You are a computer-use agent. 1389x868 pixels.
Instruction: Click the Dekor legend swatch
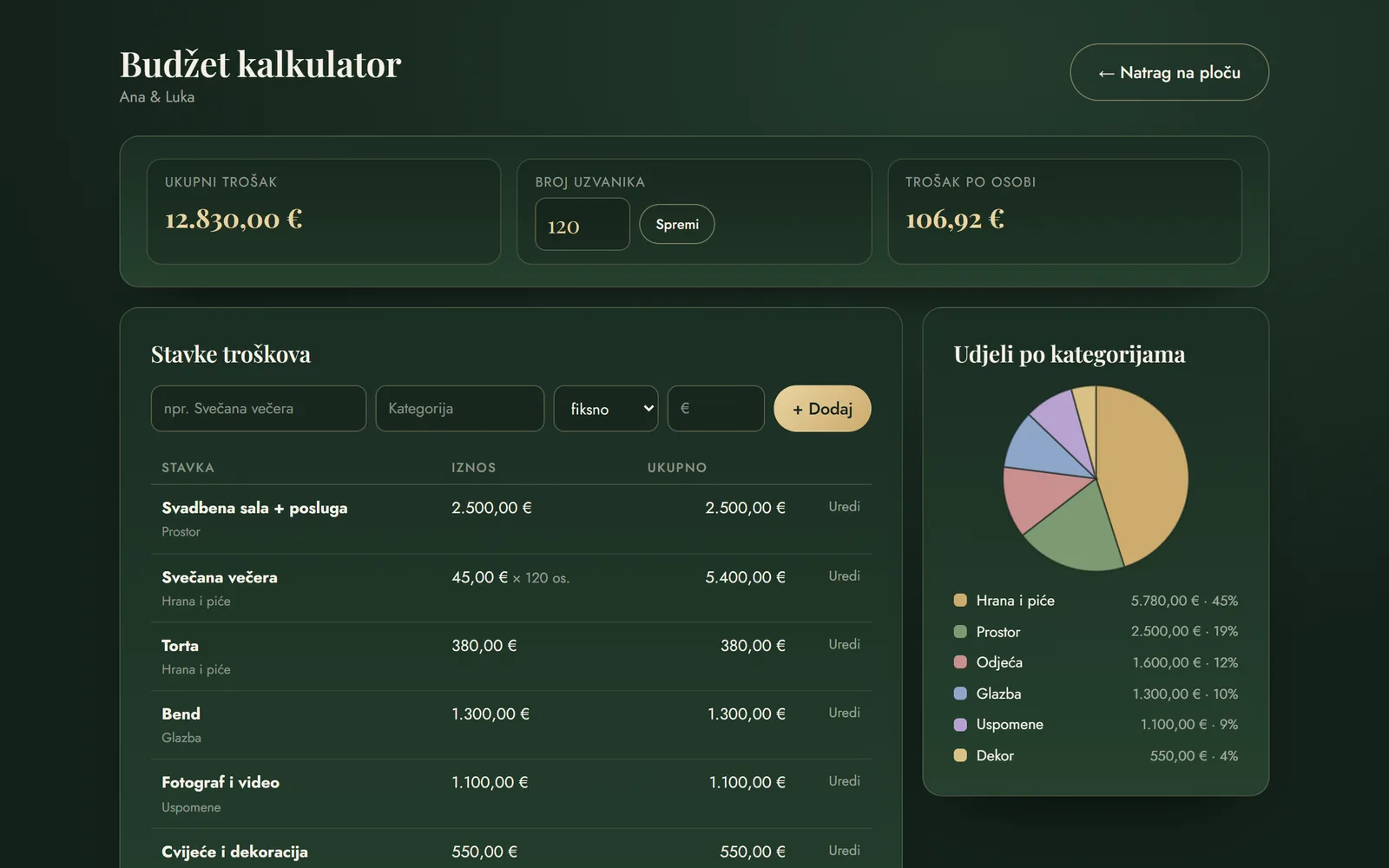960,755
